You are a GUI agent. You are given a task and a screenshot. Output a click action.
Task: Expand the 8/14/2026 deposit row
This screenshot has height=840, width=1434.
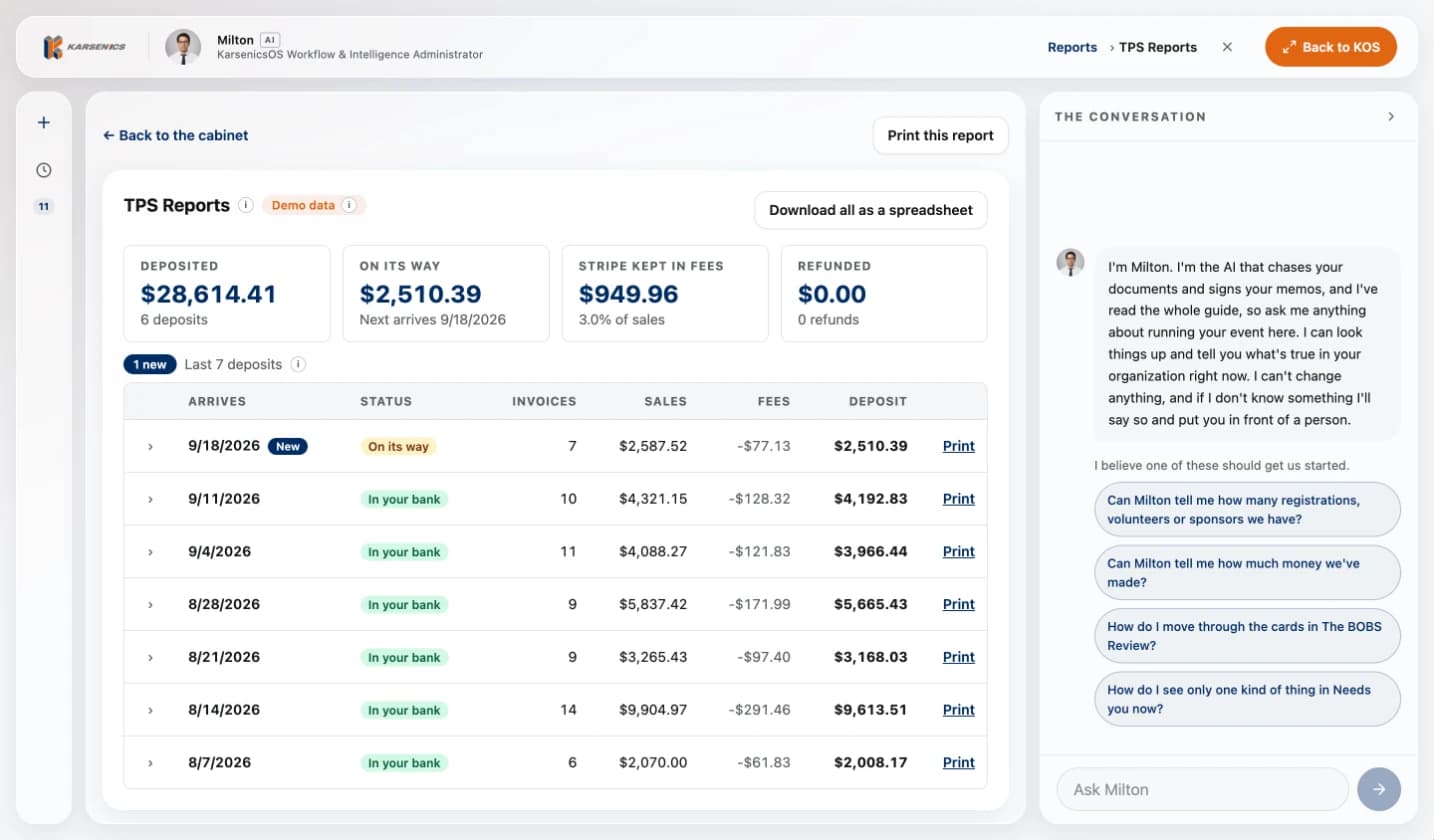tap(150, 710)
